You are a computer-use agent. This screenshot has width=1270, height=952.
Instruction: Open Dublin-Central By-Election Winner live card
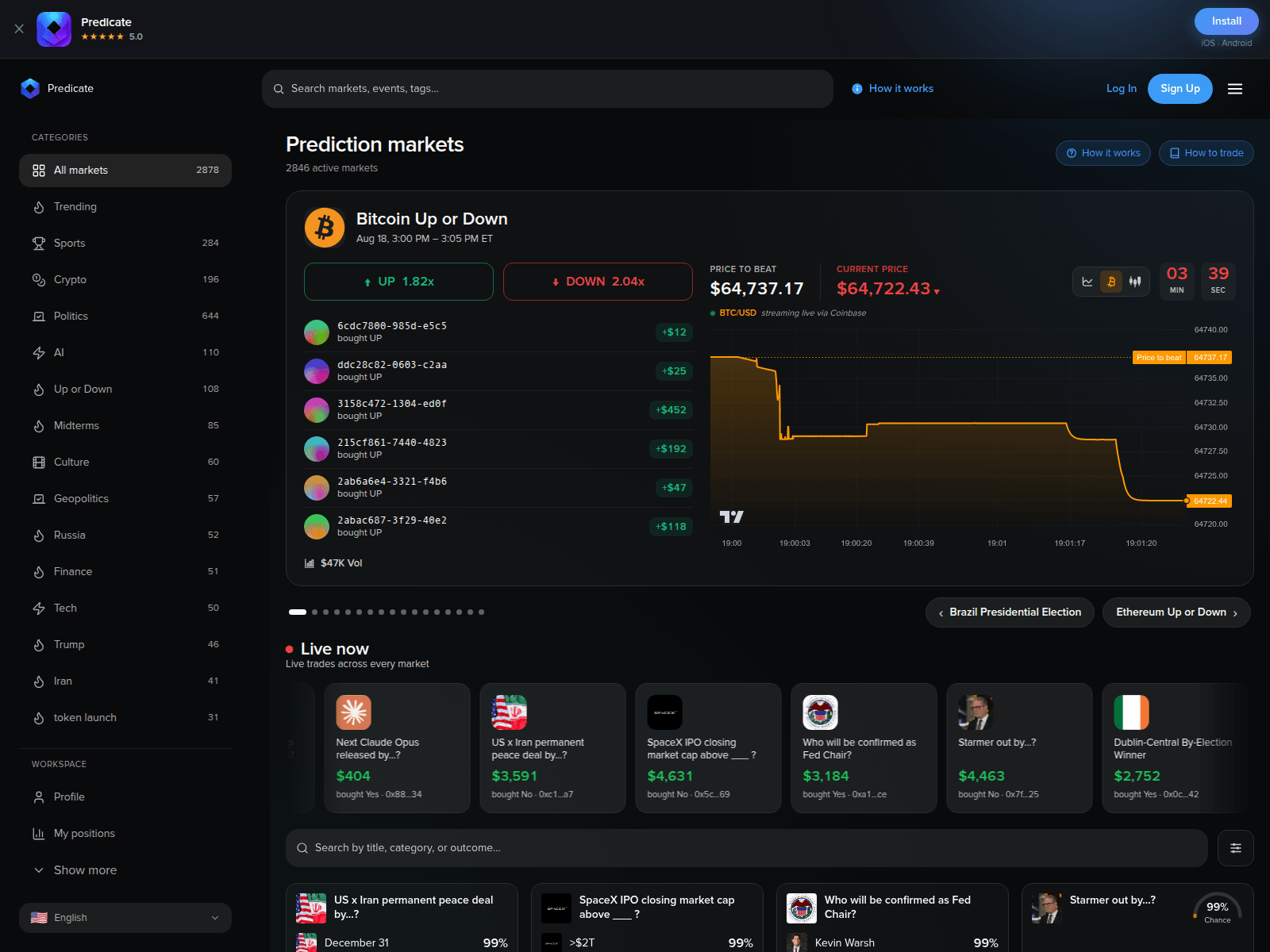click(1176, 748)
